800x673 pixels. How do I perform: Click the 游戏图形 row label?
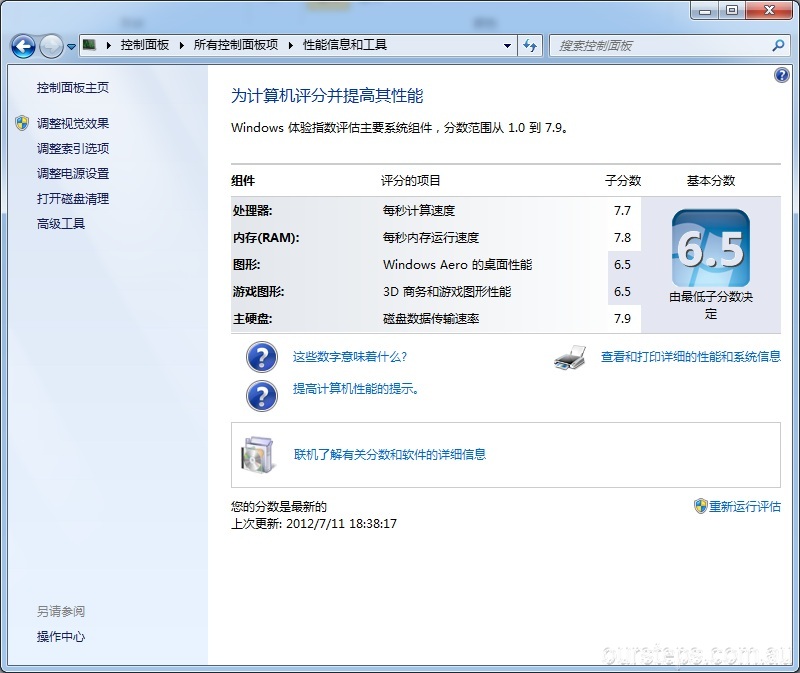[x=258, y=291]
